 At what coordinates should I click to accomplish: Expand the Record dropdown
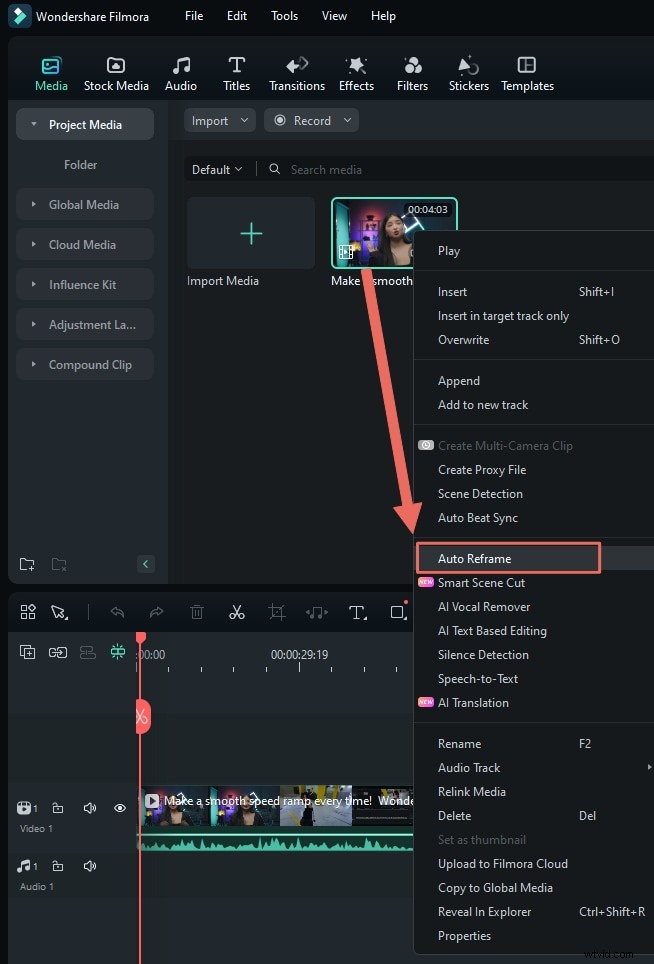coord(311,121)
